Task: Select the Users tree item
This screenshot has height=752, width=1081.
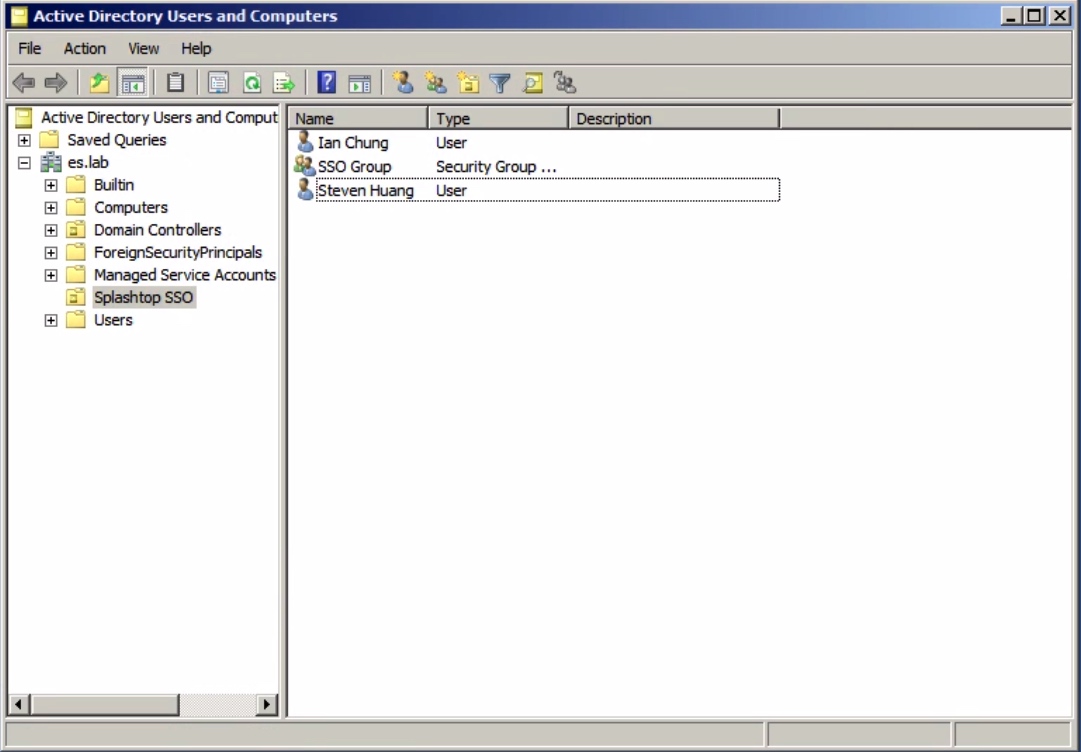Action: (x=113, y=320)
